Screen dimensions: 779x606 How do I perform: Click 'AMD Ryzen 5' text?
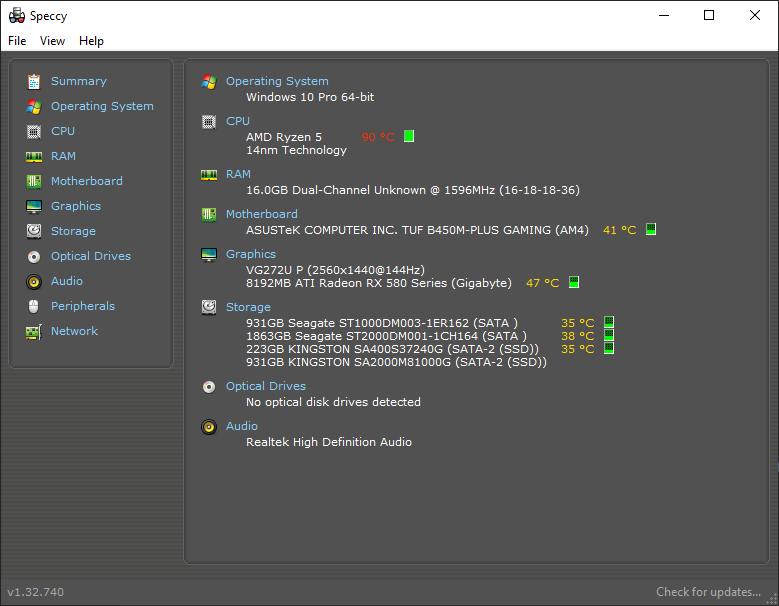(x=284, y=137)
